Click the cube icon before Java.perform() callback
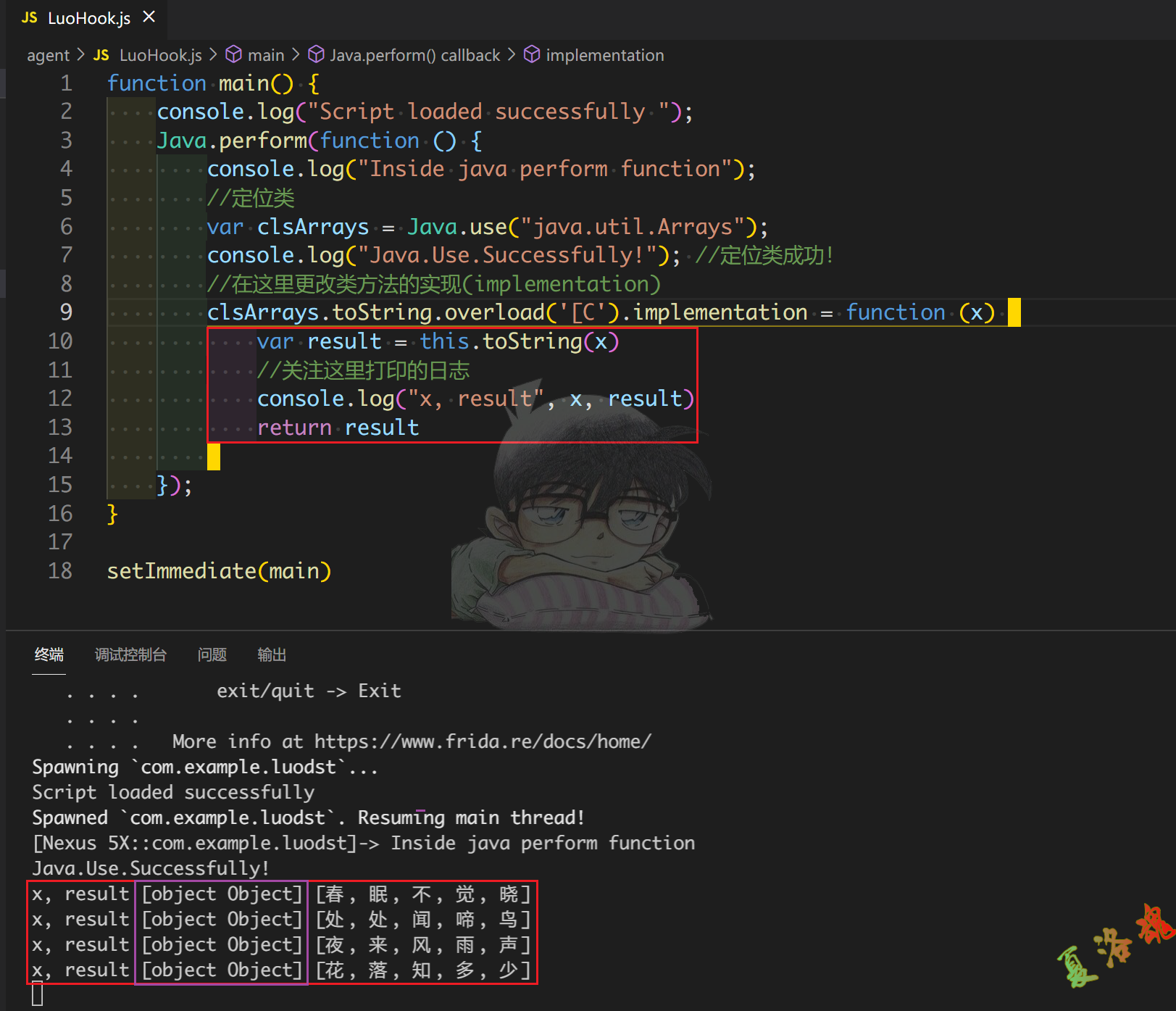The height and width of the screenshot is (1011, 1176). tap(316, 55)
